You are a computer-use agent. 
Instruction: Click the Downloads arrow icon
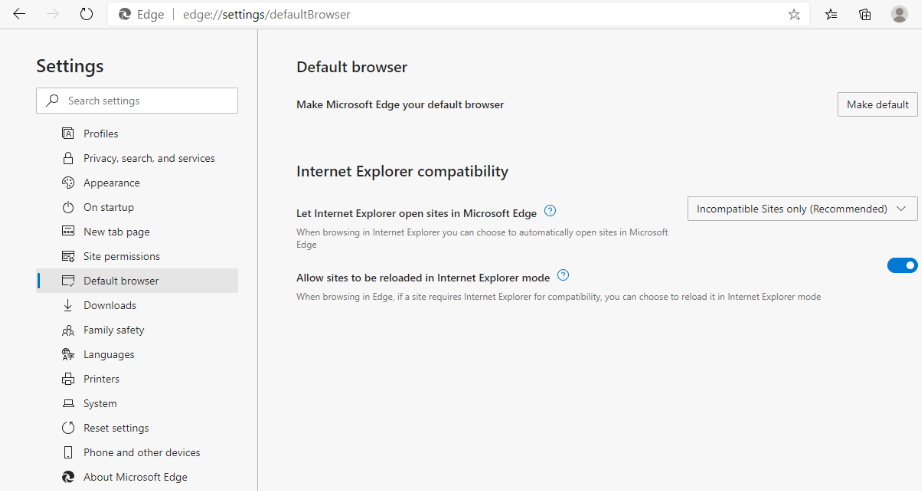coord(68,305)
